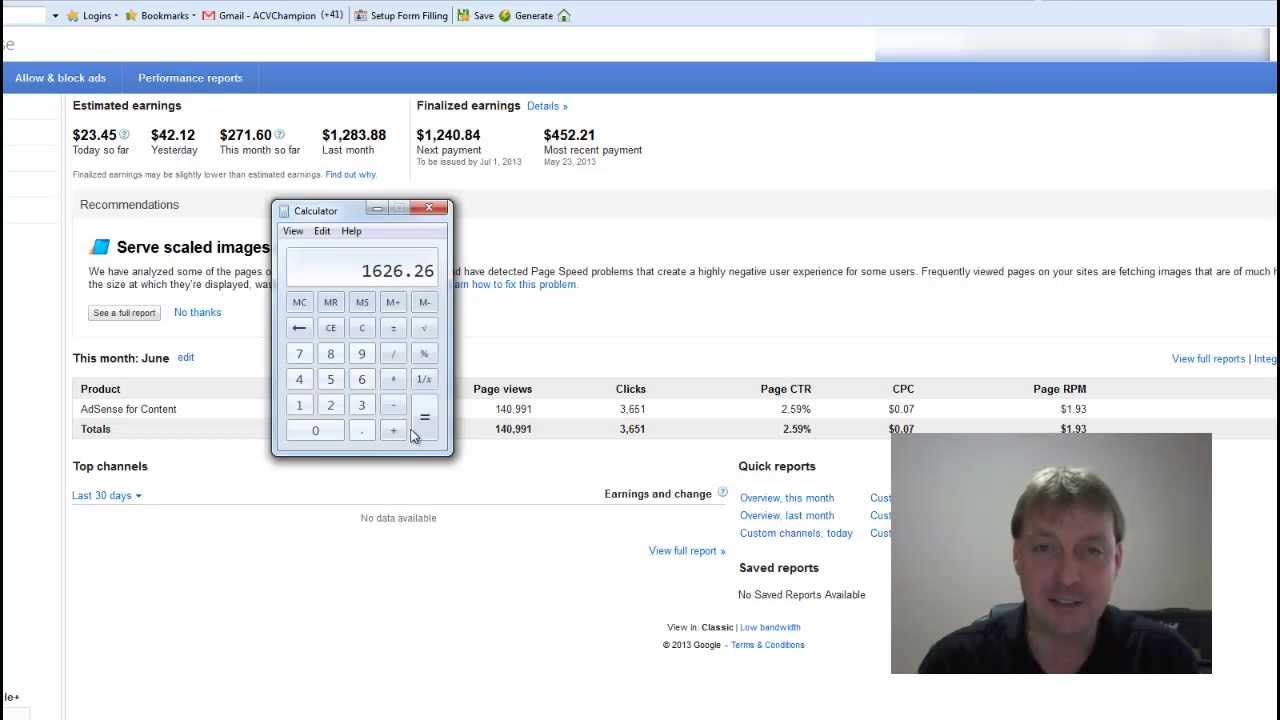This screenshot has width=1280, height=720.
Task: Click See a full report button
Action: point(124,313)
